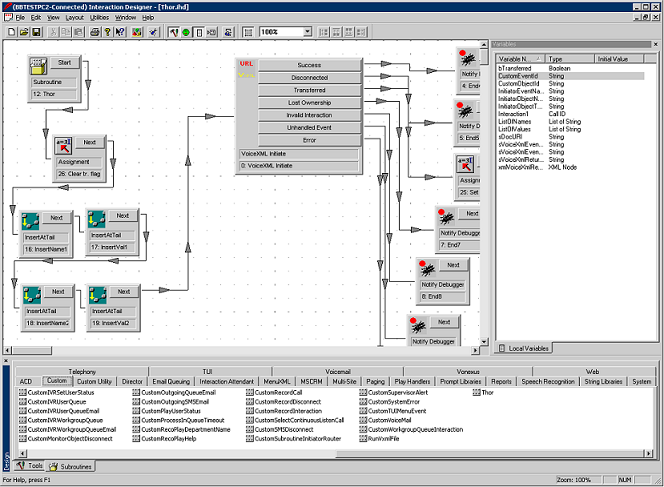Click the Lost Ownership exit button

pyautogui.click(x=309, y=103)
